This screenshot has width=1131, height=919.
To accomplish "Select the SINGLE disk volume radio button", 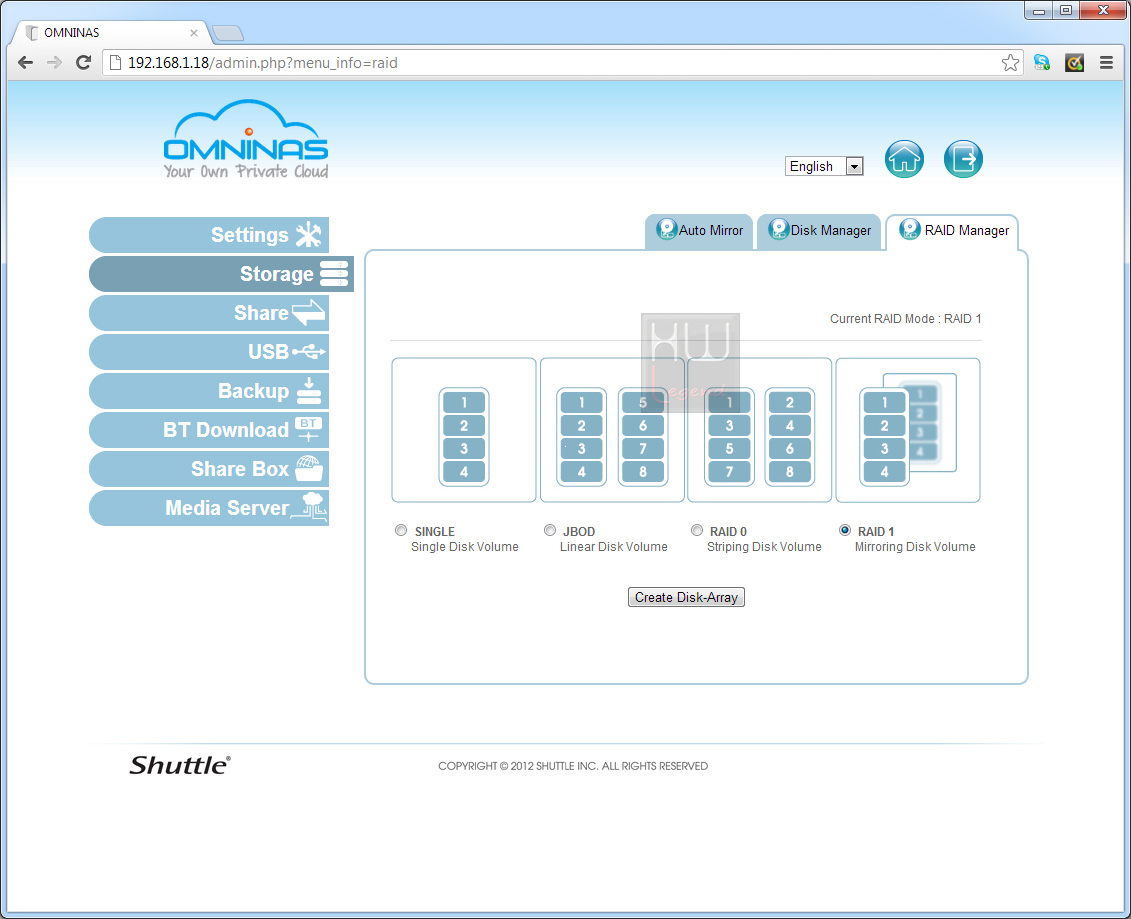I will pyautogui.click(x=401, y=530).
